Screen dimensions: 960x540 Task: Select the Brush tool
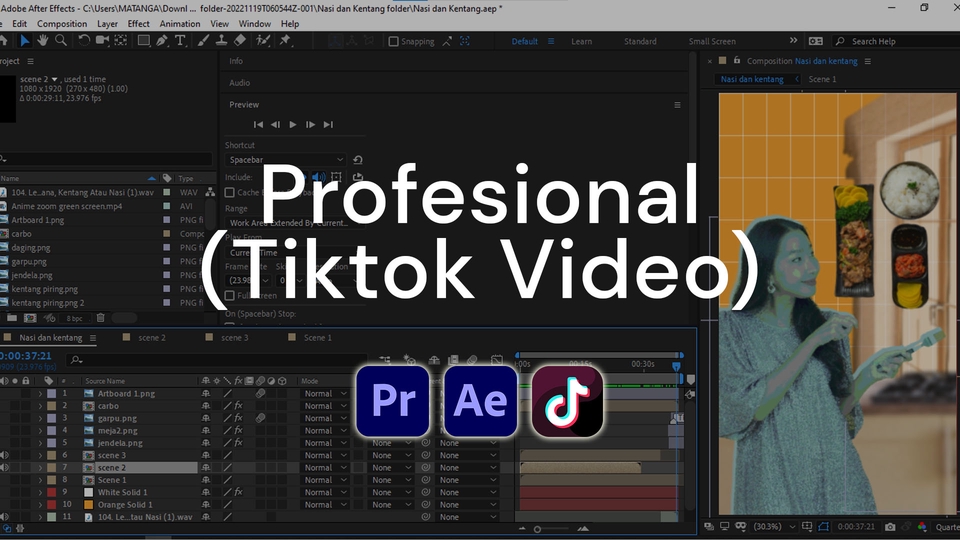click(x=203, y=40)
